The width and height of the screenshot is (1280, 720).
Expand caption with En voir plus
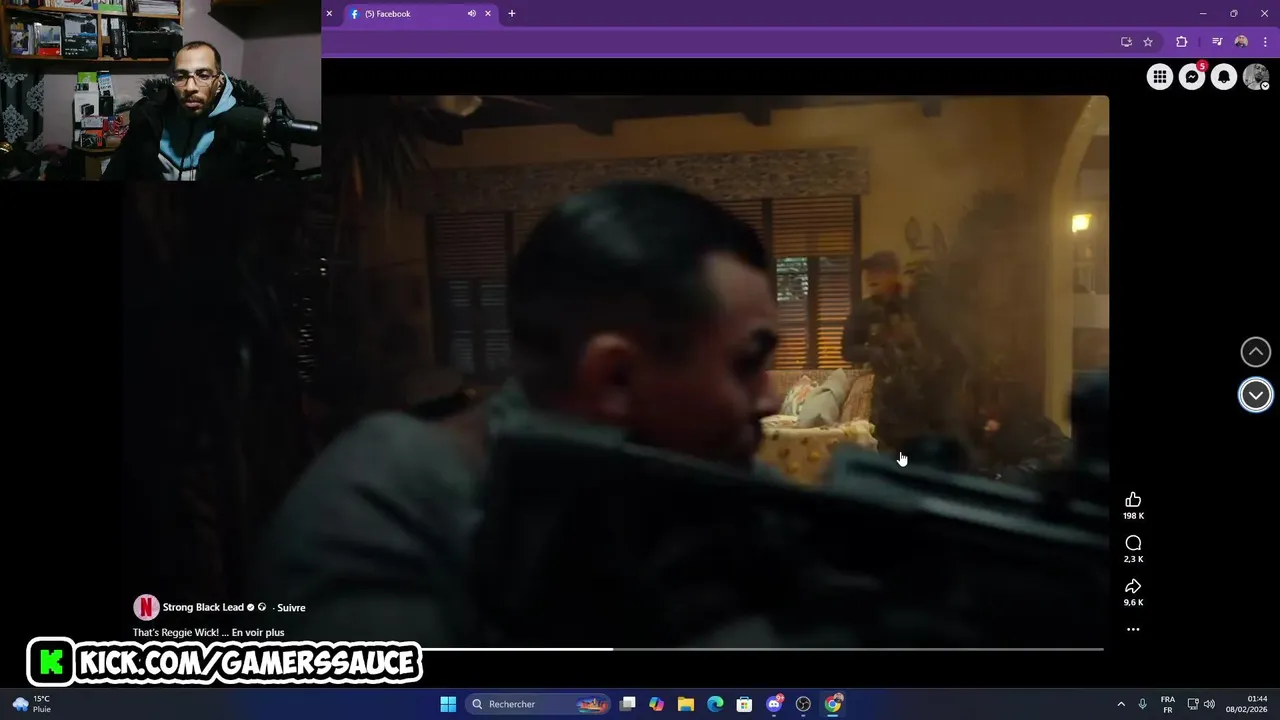pos(258,632)
